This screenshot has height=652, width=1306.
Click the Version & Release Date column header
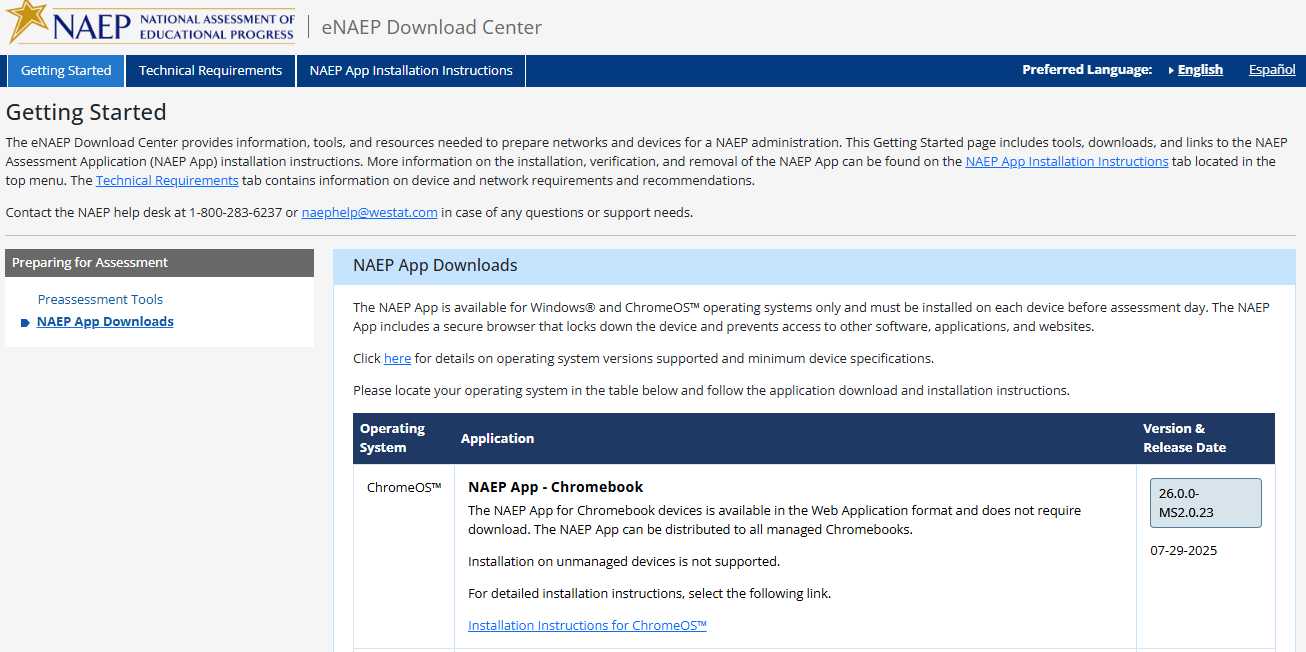coord(1184,438)
